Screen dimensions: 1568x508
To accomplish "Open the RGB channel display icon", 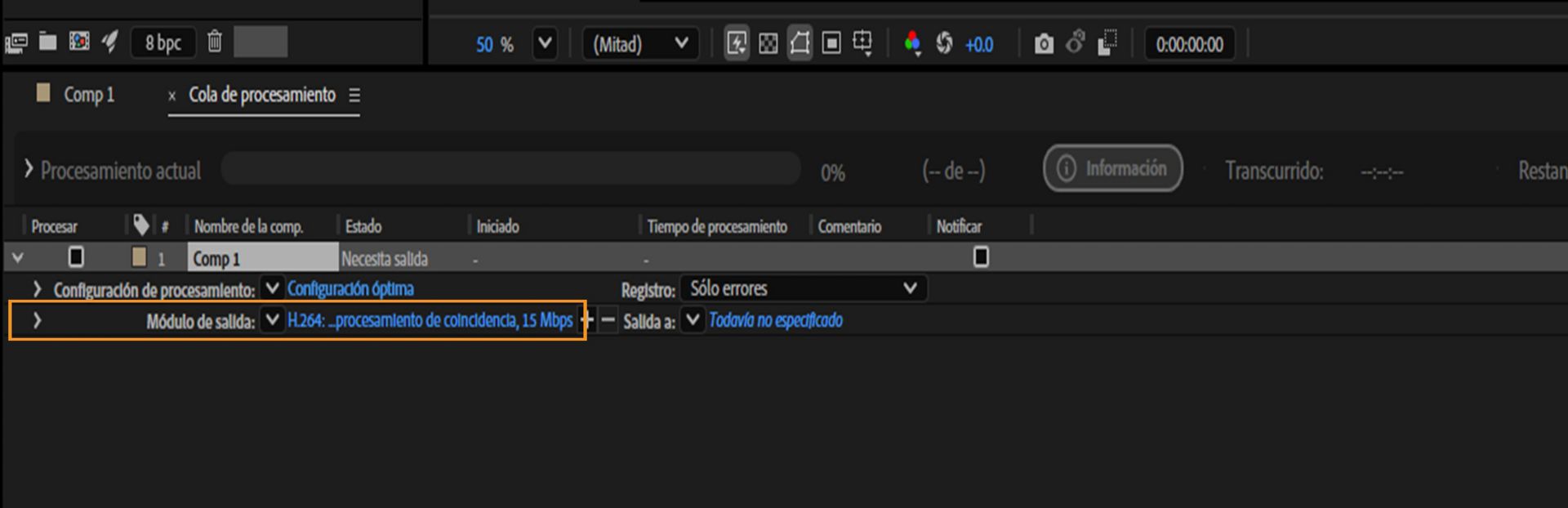I will [x=912, y=43].
